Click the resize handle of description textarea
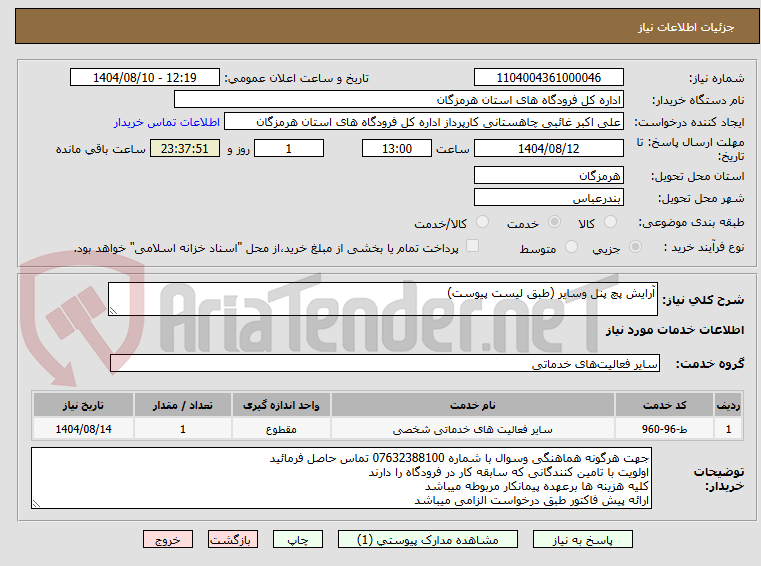The image size is (761, 566). 113,310
